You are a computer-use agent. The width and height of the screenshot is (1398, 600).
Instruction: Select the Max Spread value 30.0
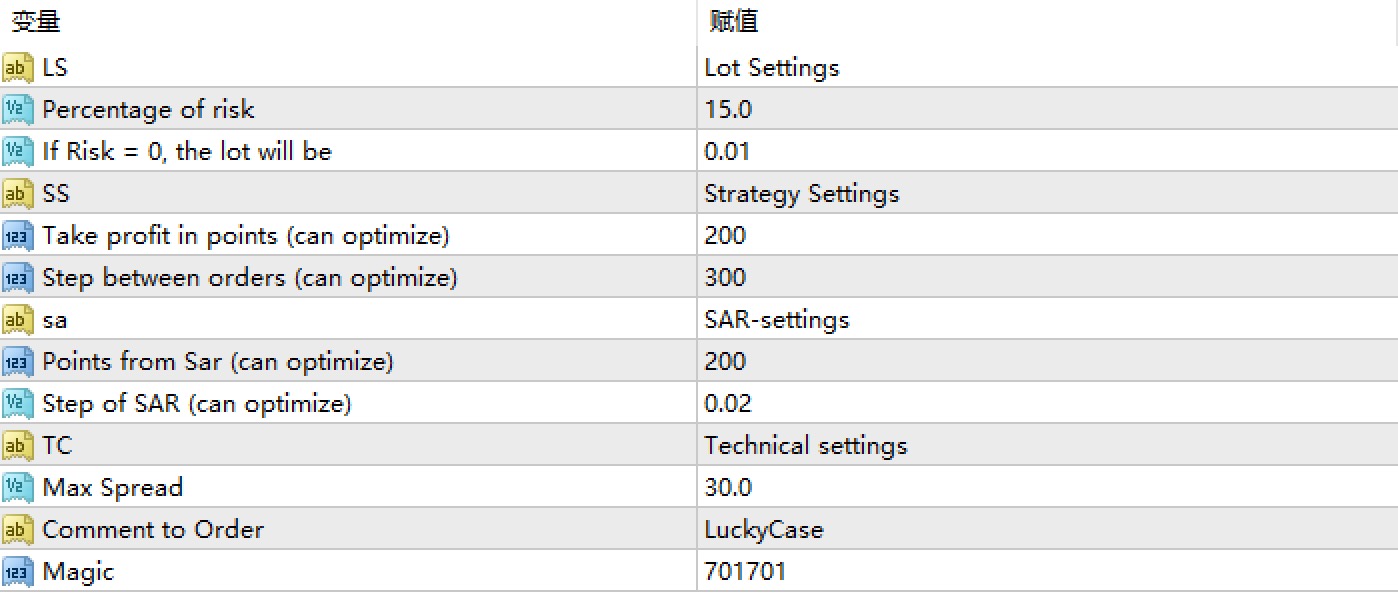click(728, 488)
